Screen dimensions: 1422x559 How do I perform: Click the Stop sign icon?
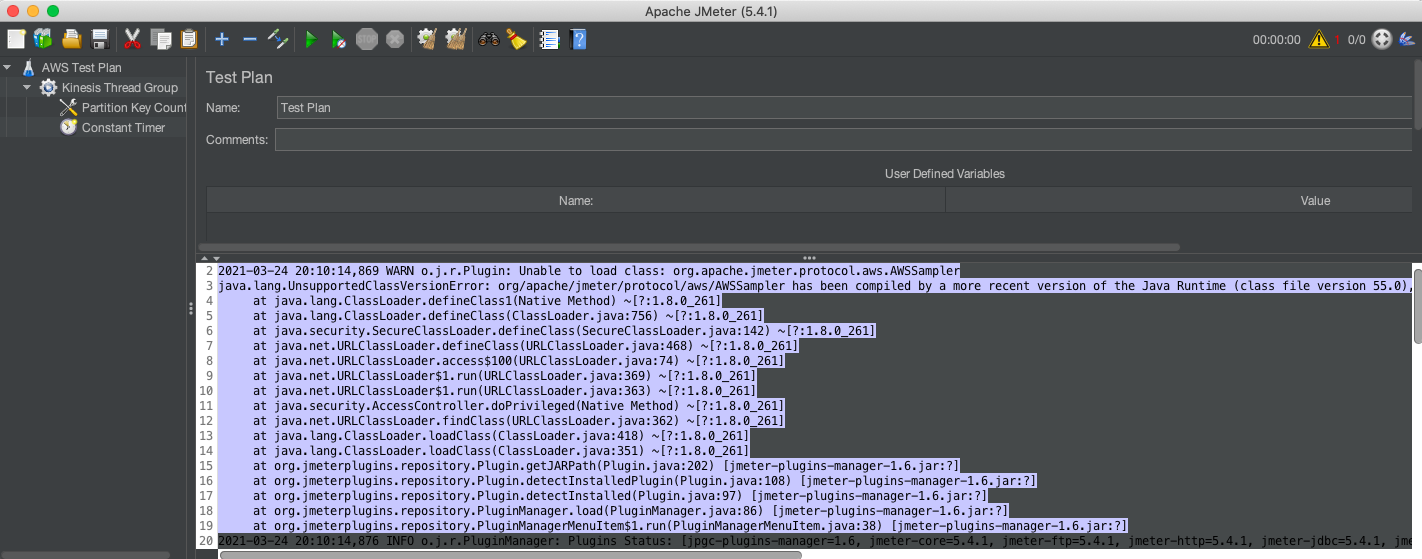pos(367,39)
